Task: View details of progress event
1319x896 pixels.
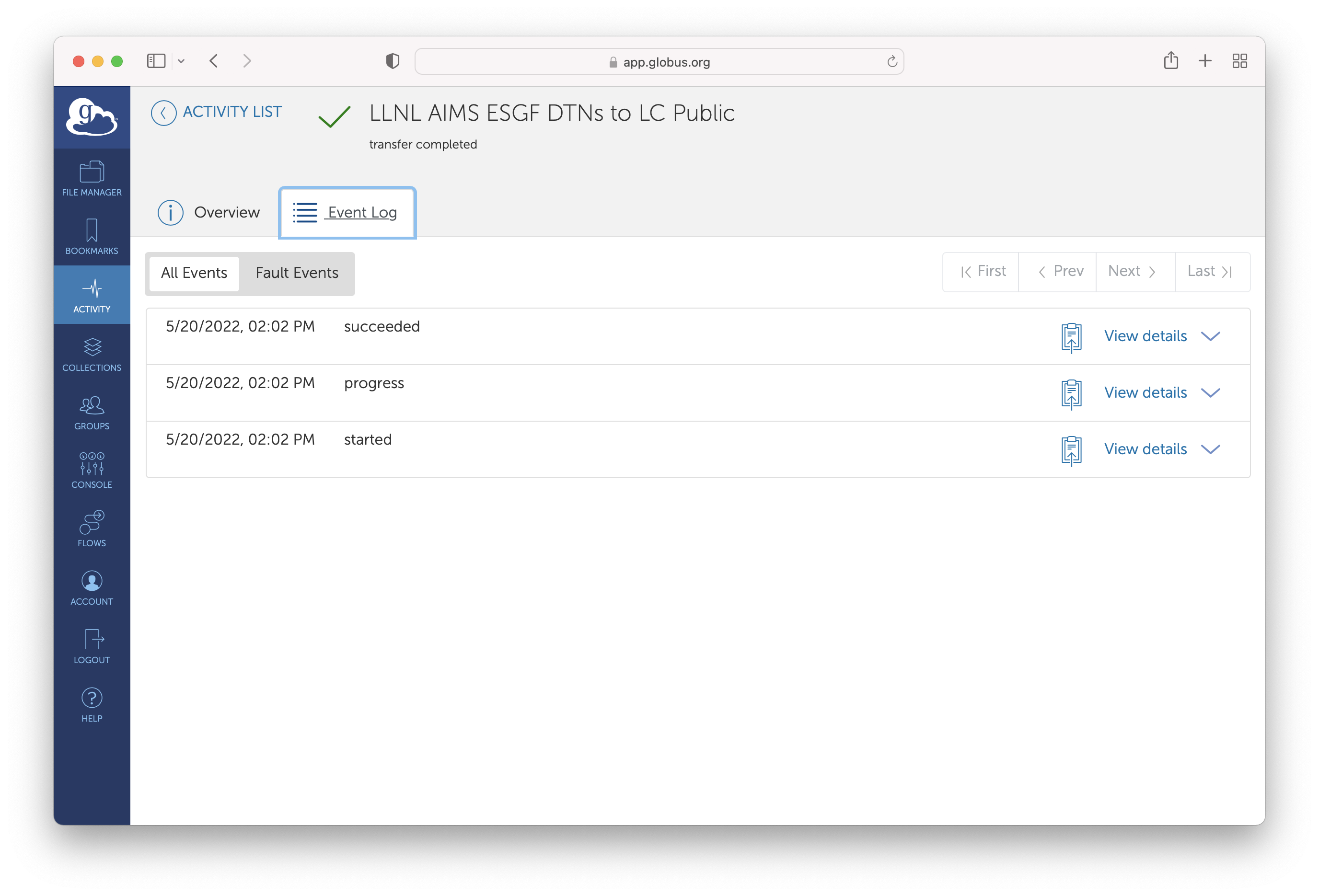Action: [1145, 393]
